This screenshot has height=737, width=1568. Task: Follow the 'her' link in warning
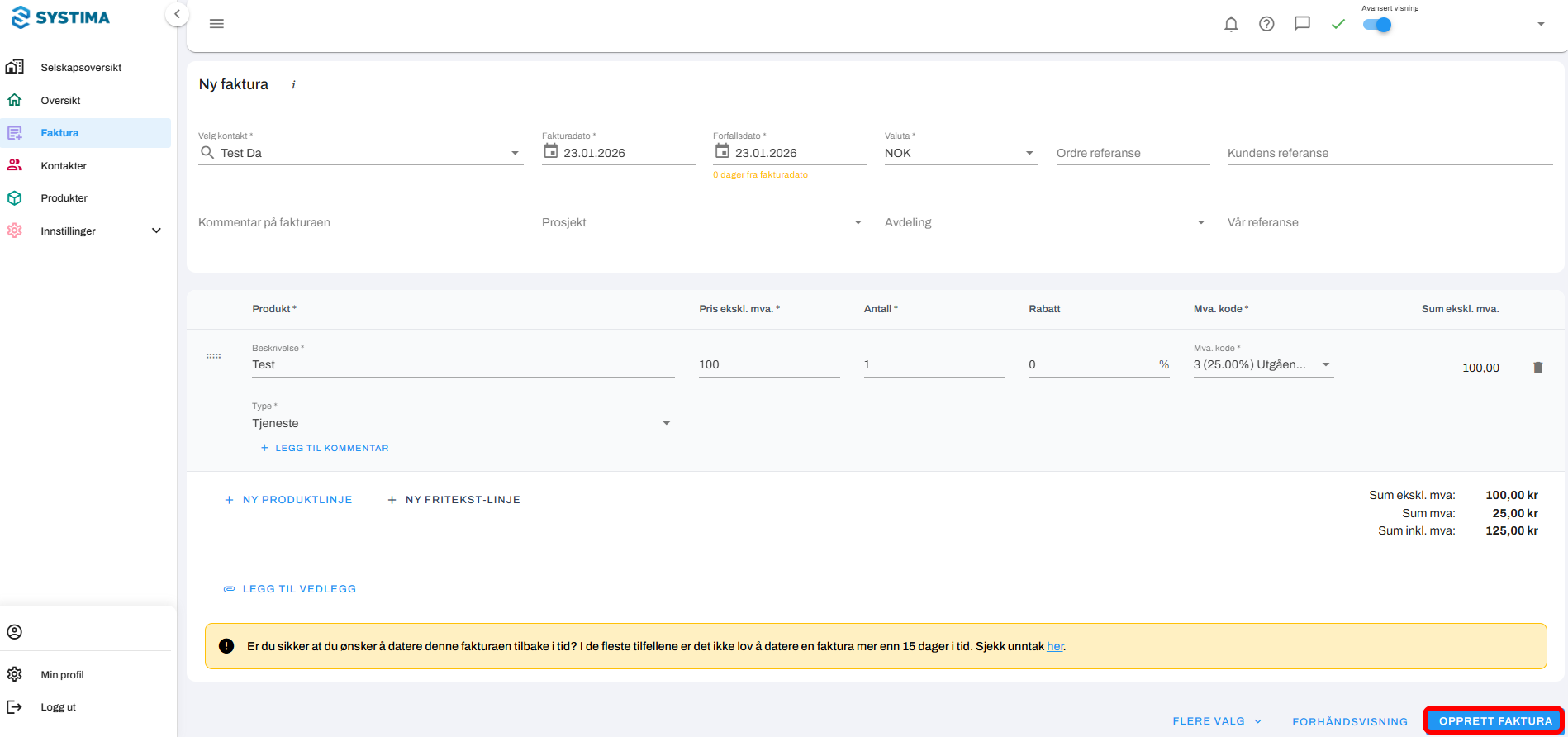(x=1055, y=646)
